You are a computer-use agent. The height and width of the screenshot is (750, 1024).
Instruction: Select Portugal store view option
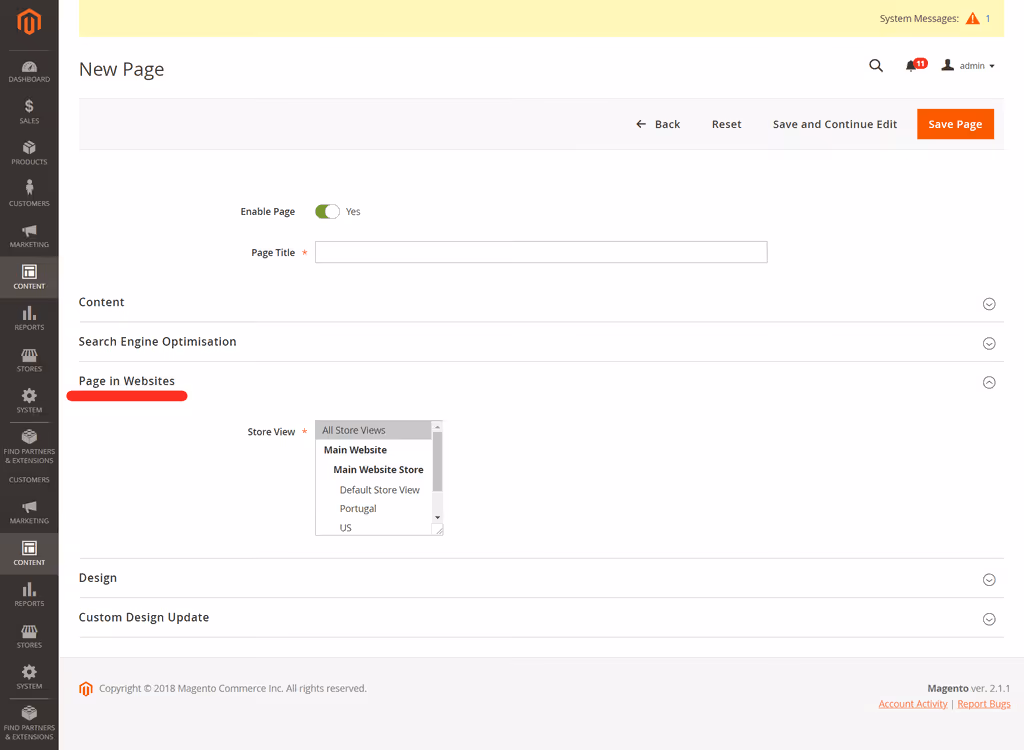click(358, 508)
